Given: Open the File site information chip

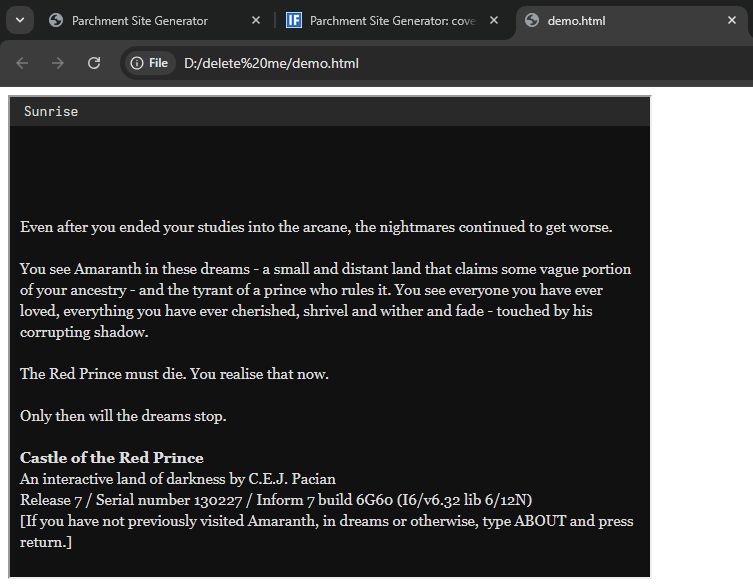Looking at the screenshot, I should pos(149,63).
